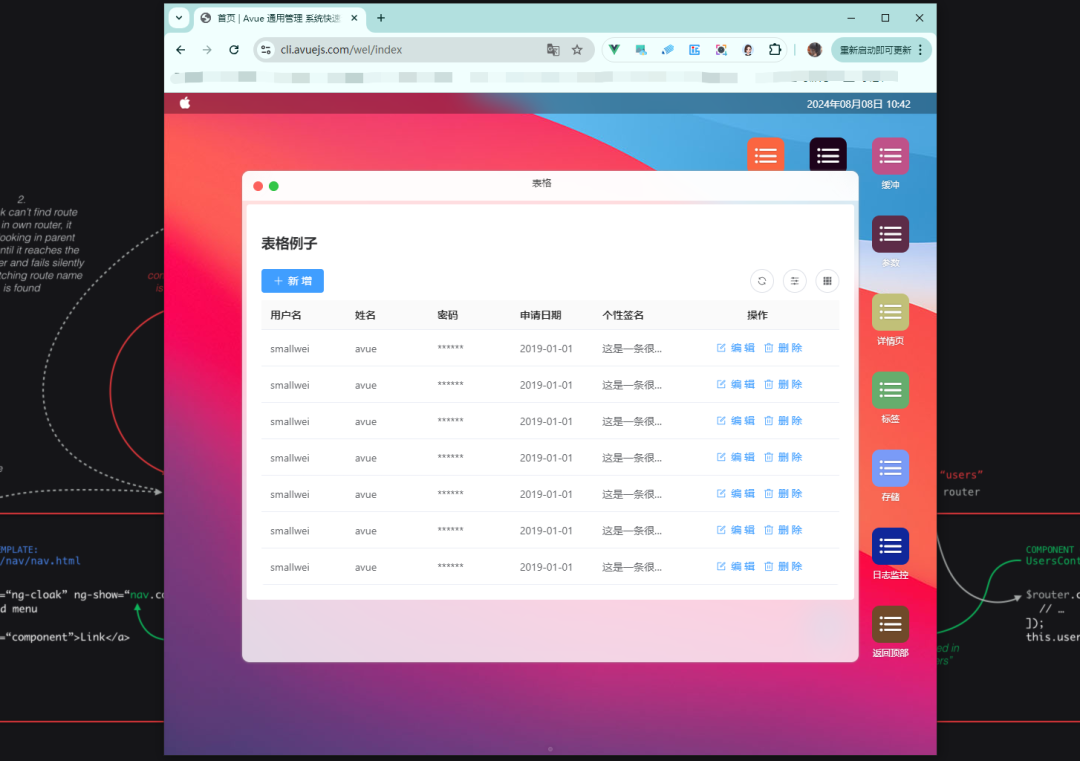Image resolution: width=1080 pixels, height=761 pixels.
Task: Open the column display settings slider icon
Action: pos(795,281)
